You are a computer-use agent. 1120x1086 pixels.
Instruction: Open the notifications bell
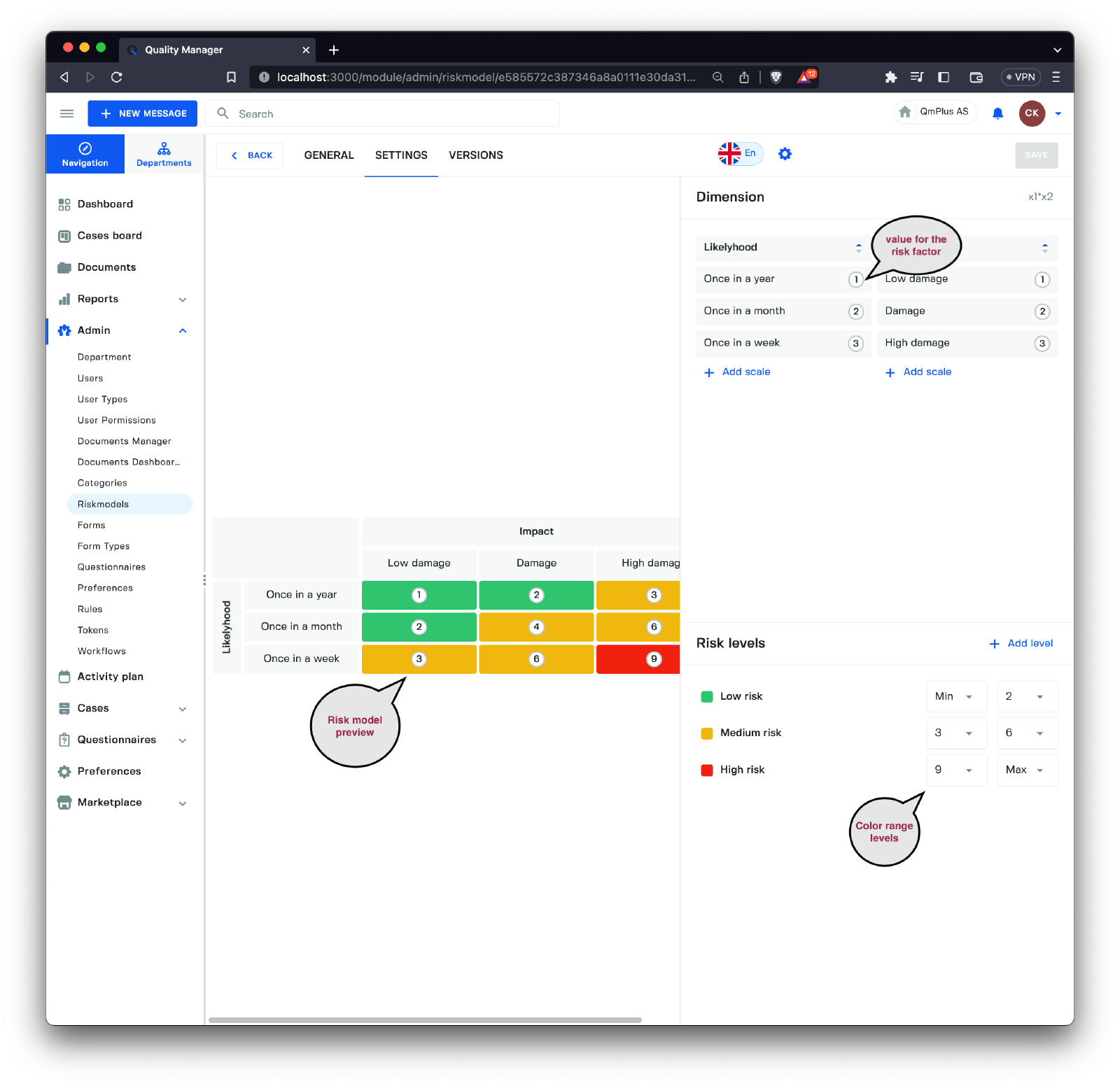(x=997, y=113)
